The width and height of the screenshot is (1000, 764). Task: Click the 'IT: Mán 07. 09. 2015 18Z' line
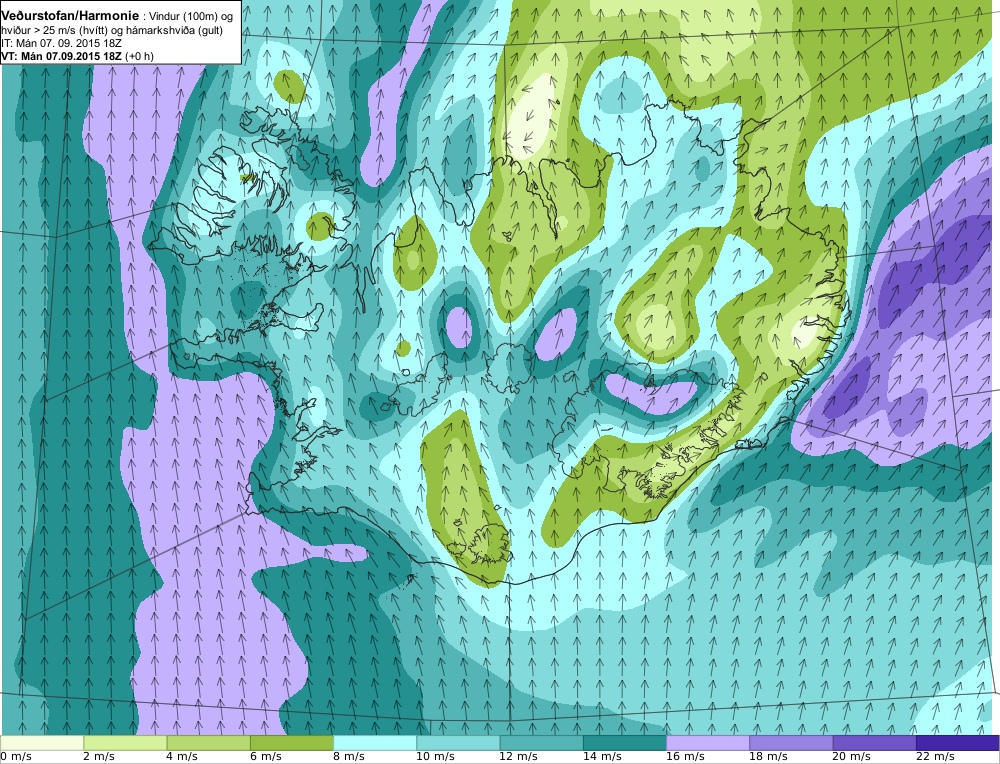[61, 43]
